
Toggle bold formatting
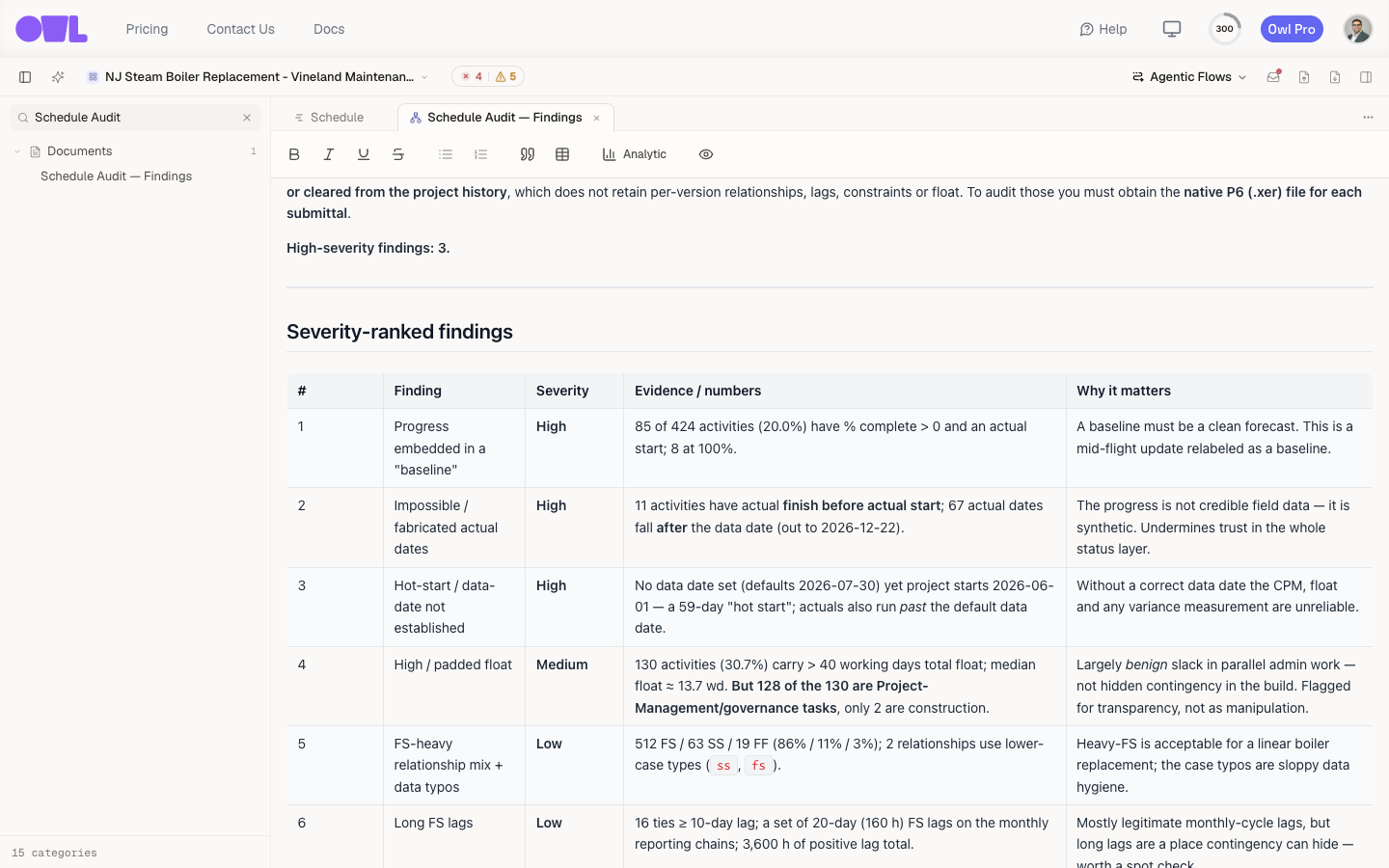tap(294, 154)
